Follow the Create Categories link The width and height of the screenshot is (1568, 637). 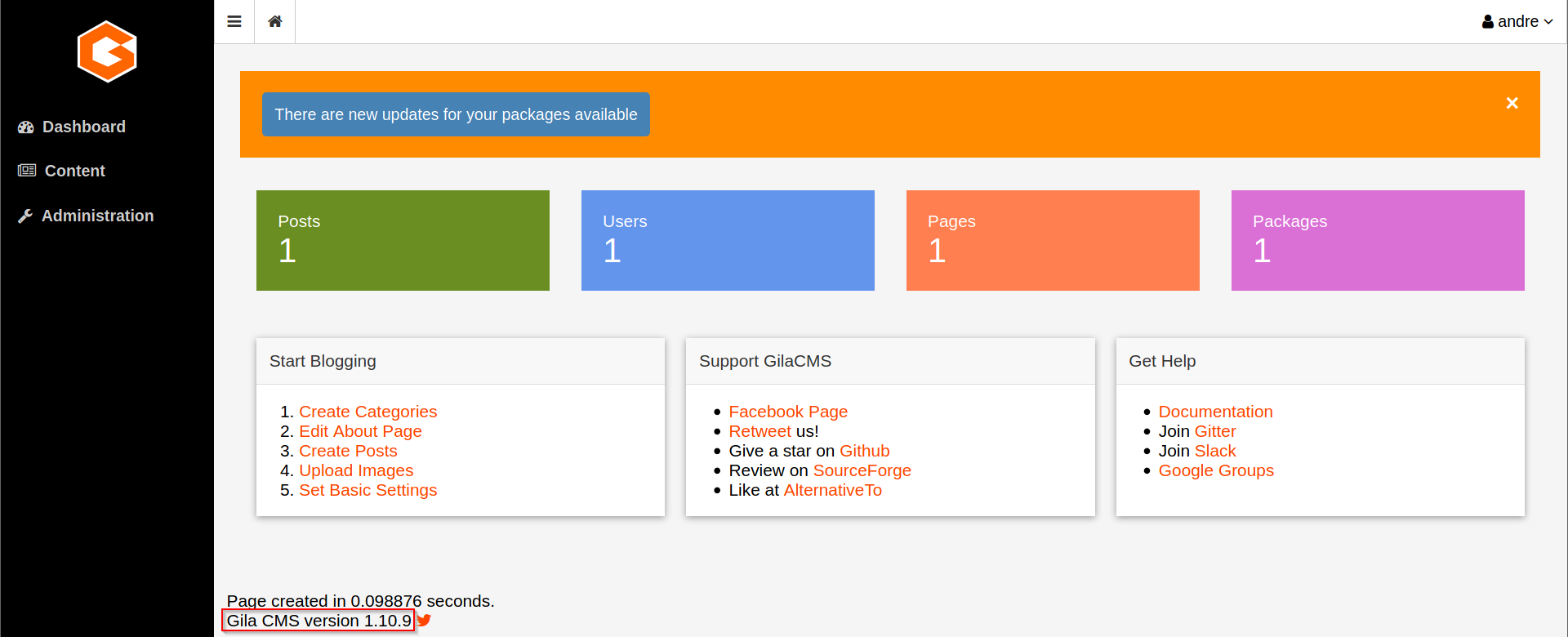point(367,412)
